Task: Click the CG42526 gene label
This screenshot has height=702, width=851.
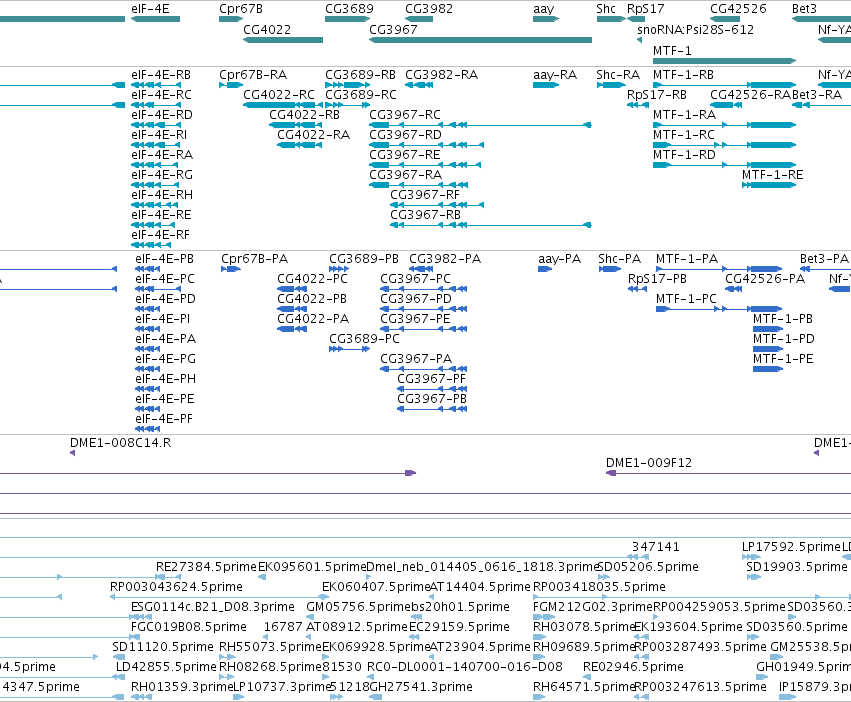Action: [739, 9]
